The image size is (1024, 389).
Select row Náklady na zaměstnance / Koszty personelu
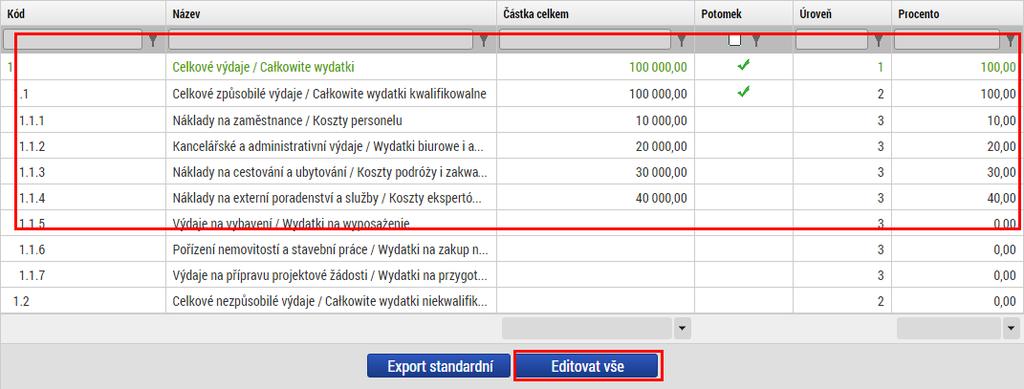click(512, 120)
